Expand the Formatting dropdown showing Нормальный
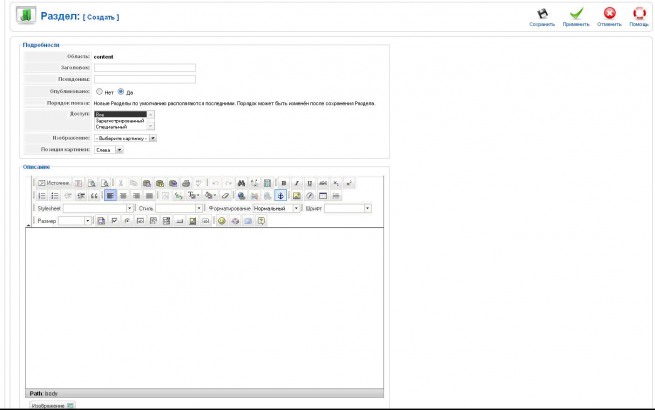Viewport: 655px width, 410px height. pos(277,208)
